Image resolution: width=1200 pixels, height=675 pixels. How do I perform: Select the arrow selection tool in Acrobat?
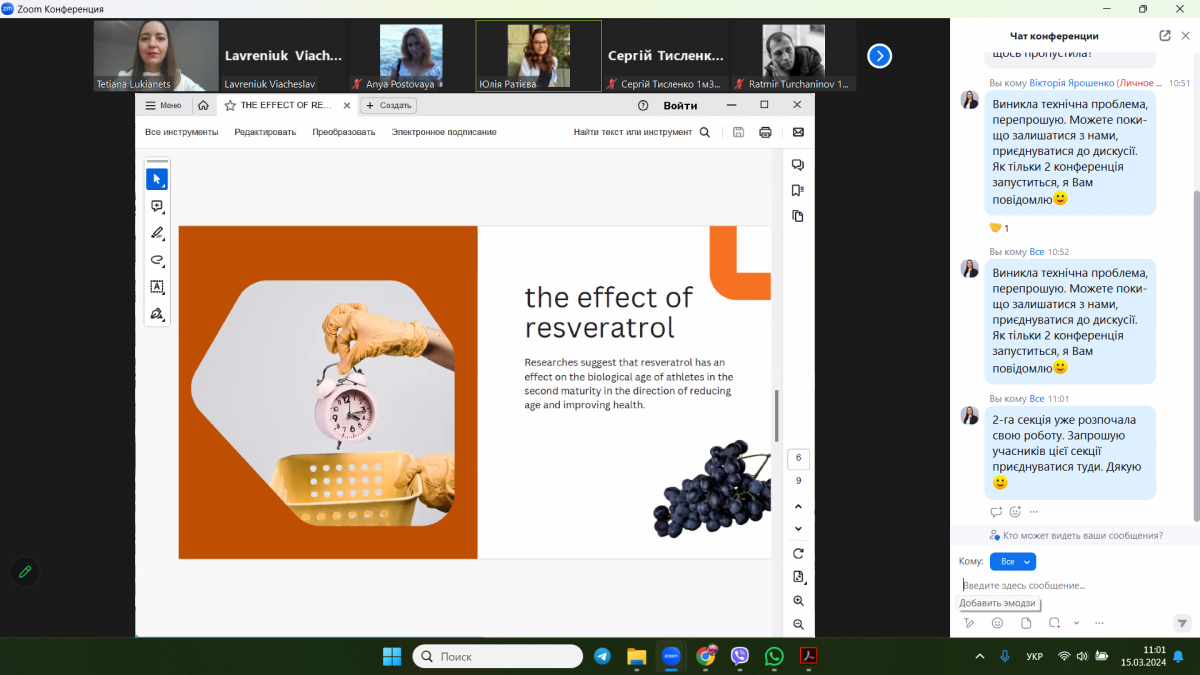[157, 180]
